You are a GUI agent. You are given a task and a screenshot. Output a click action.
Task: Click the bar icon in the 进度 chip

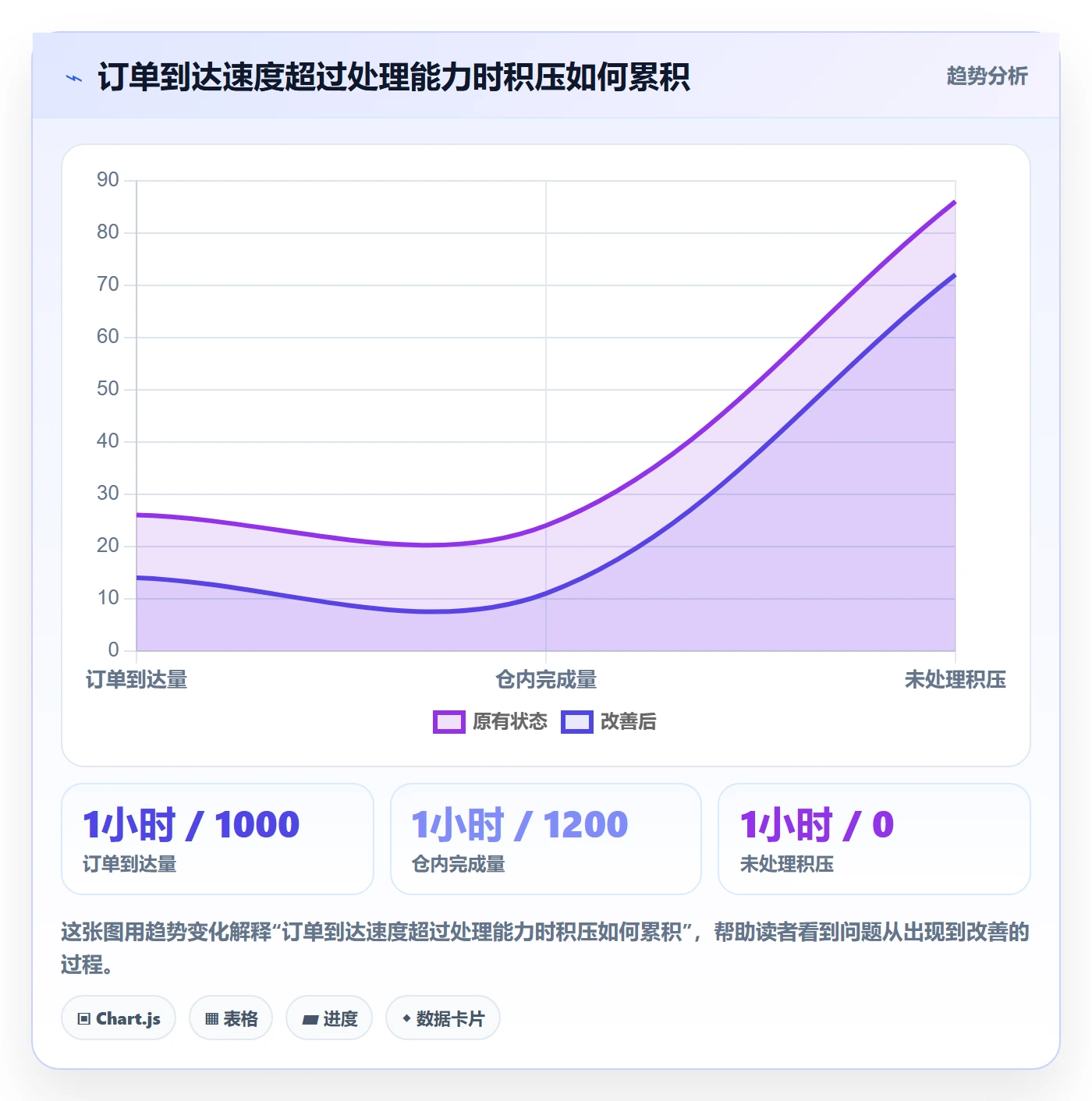tap(310, 1020)
